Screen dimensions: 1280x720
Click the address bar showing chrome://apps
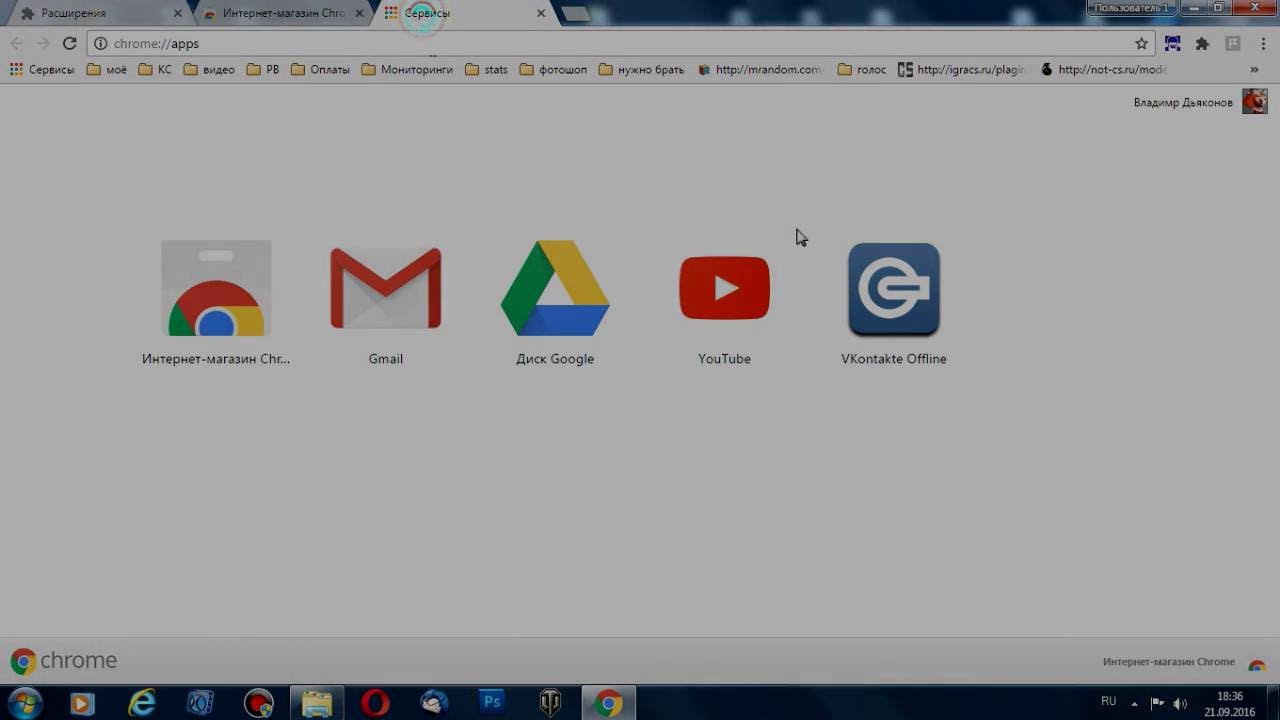tap(620, 43)
